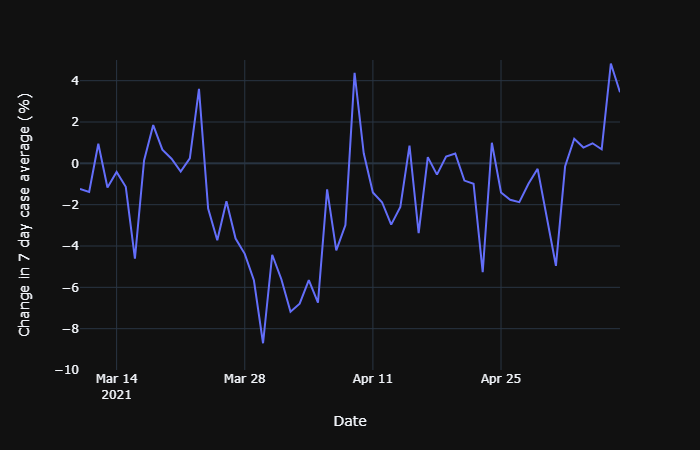Click the 'Change in 7 day case average (%)' axis title

25,215
